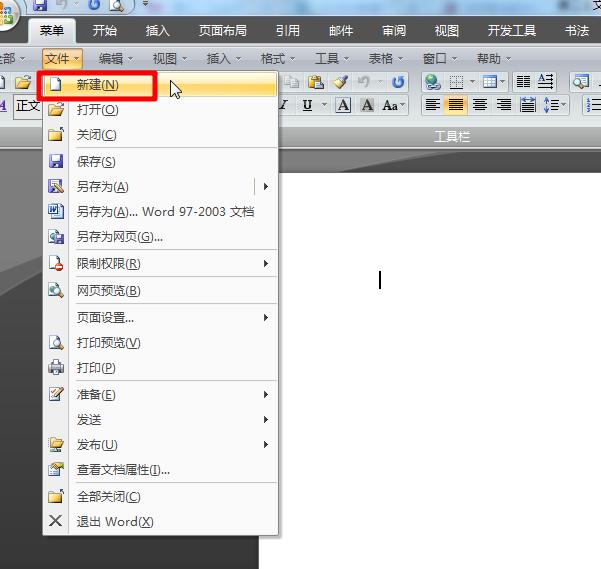
Task: Click in the document page at the text cursor
Action: click(x=380, y=280)
